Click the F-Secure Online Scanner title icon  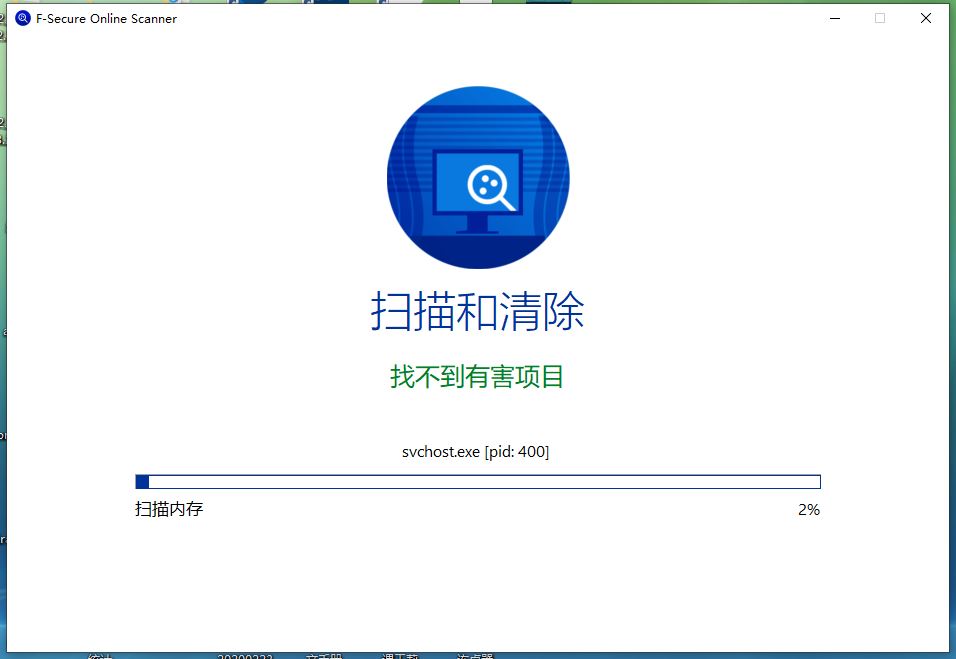(x=23, y=18)
